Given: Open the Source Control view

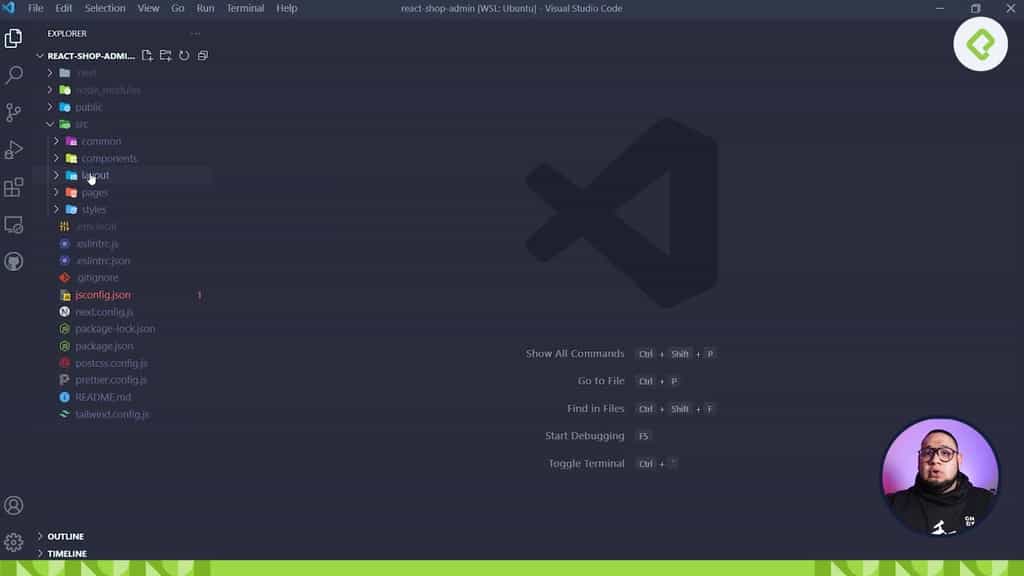Looking at the screenshot, I should click(x=14, y=112).
